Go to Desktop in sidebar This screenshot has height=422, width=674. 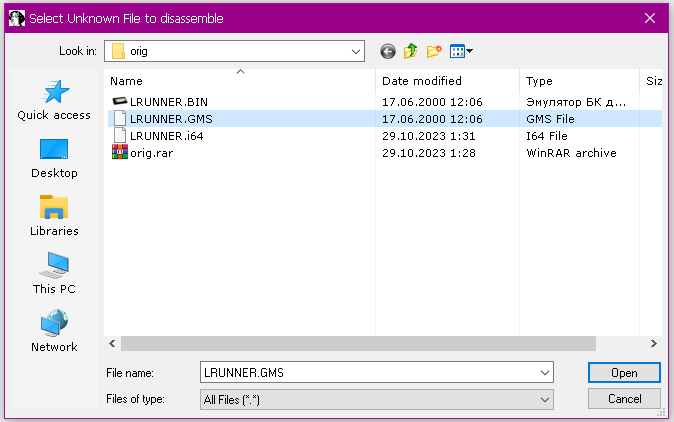click(x=54, y=158)
